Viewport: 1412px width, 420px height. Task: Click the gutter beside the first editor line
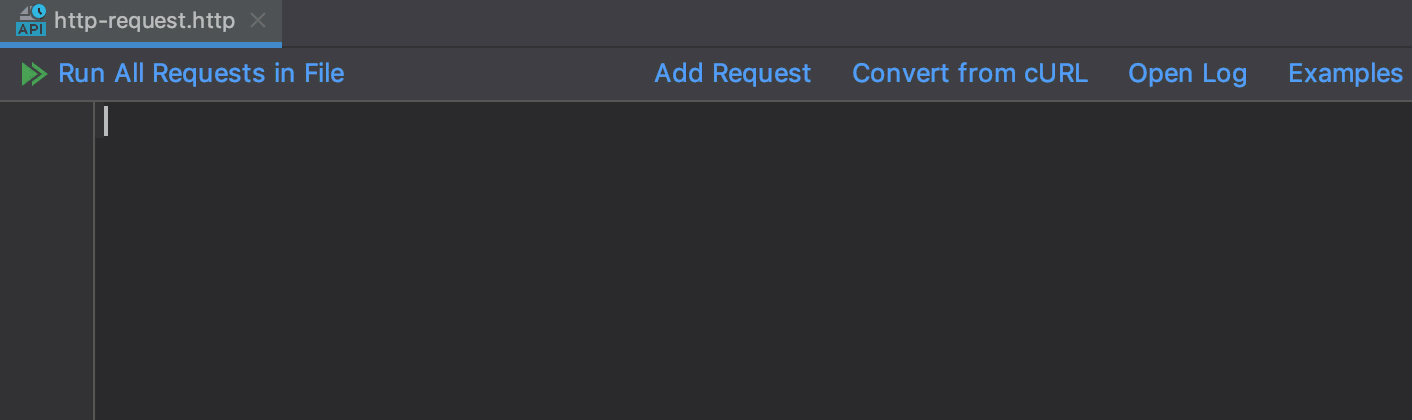click(x=47, y=122)
